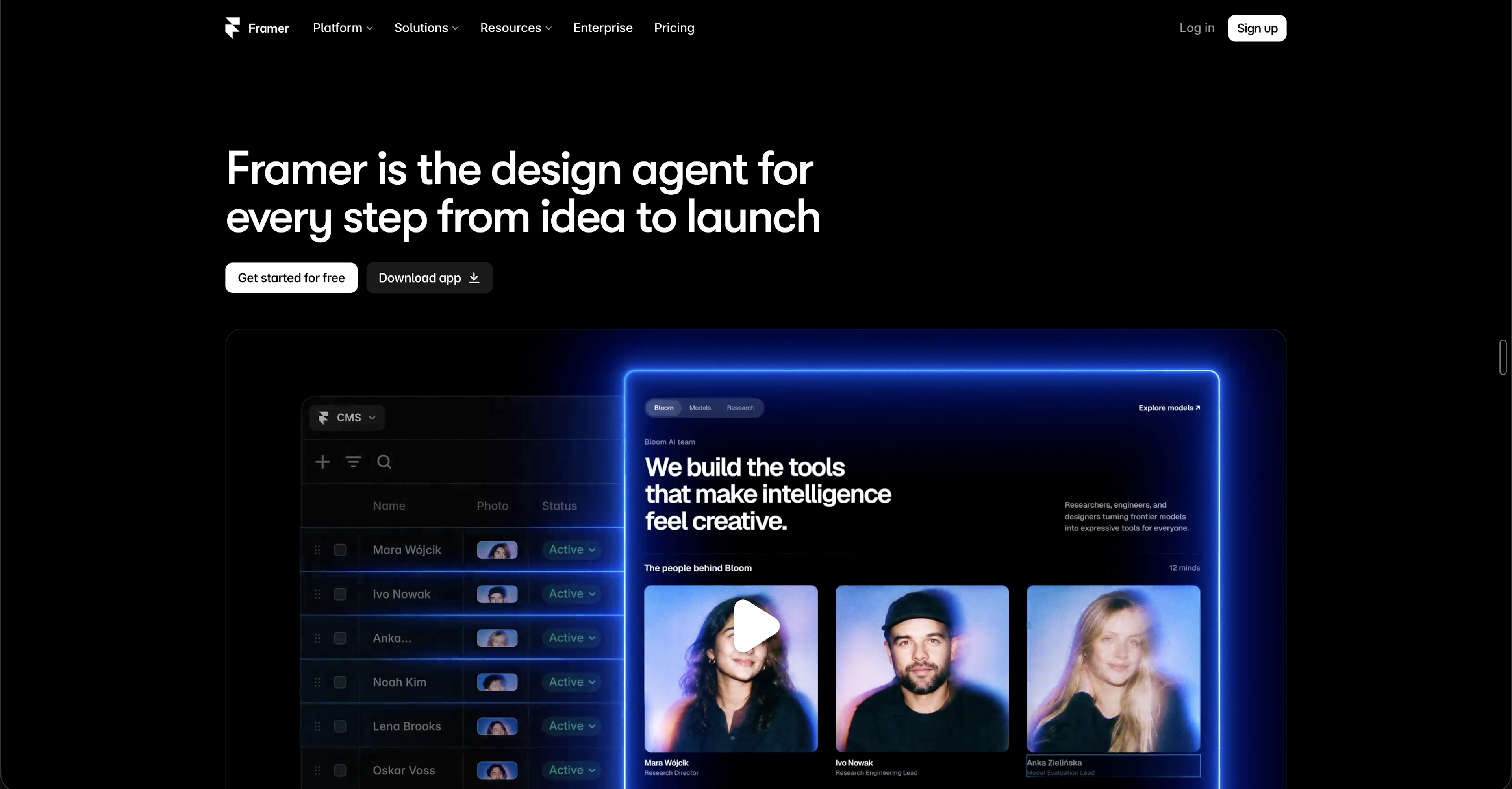The image size is (1512, 789).
Task: Open the CMS dropdown selector
Action: tap(347, 418)
